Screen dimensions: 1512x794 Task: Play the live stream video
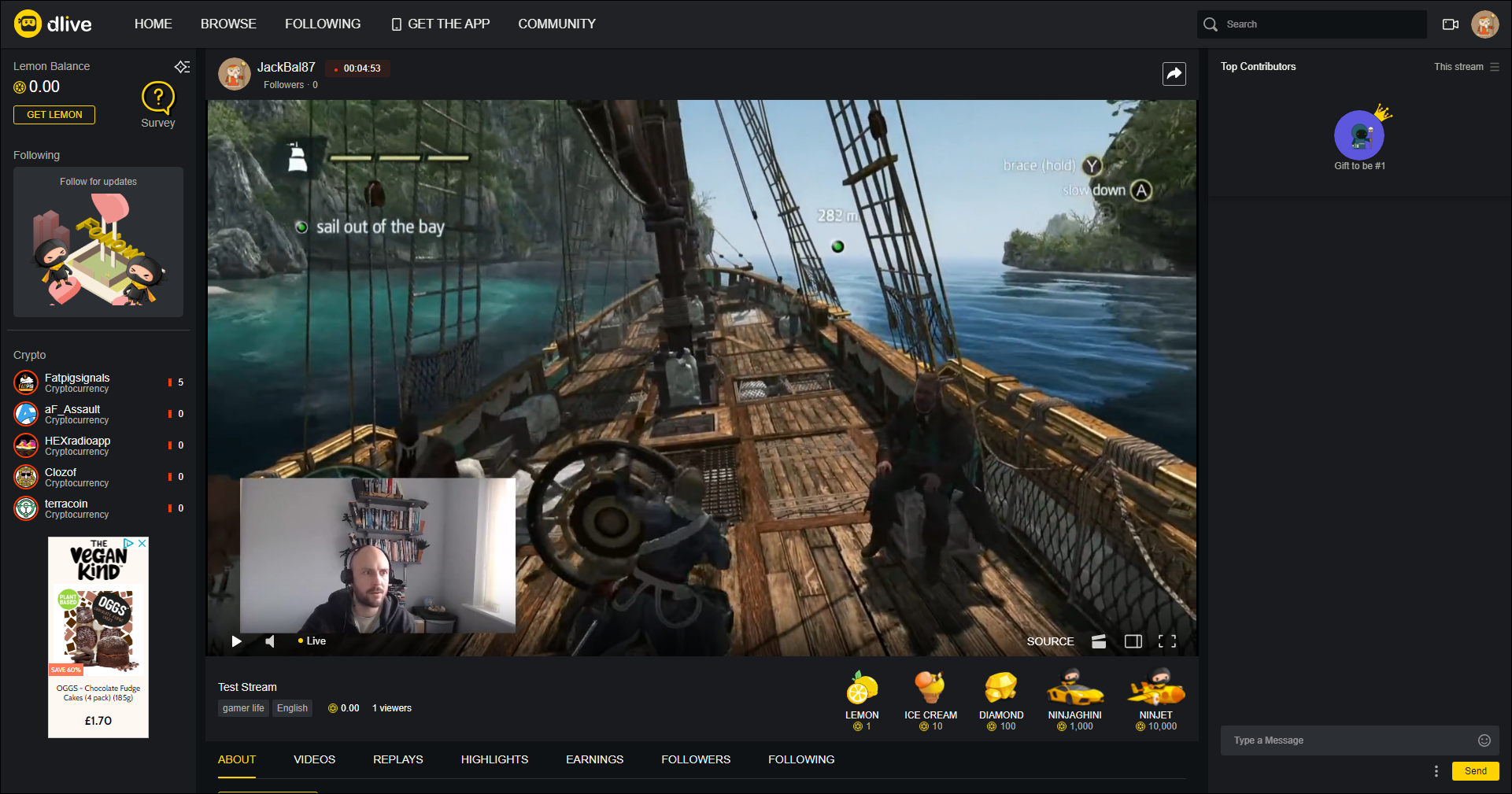click(236, 641)
